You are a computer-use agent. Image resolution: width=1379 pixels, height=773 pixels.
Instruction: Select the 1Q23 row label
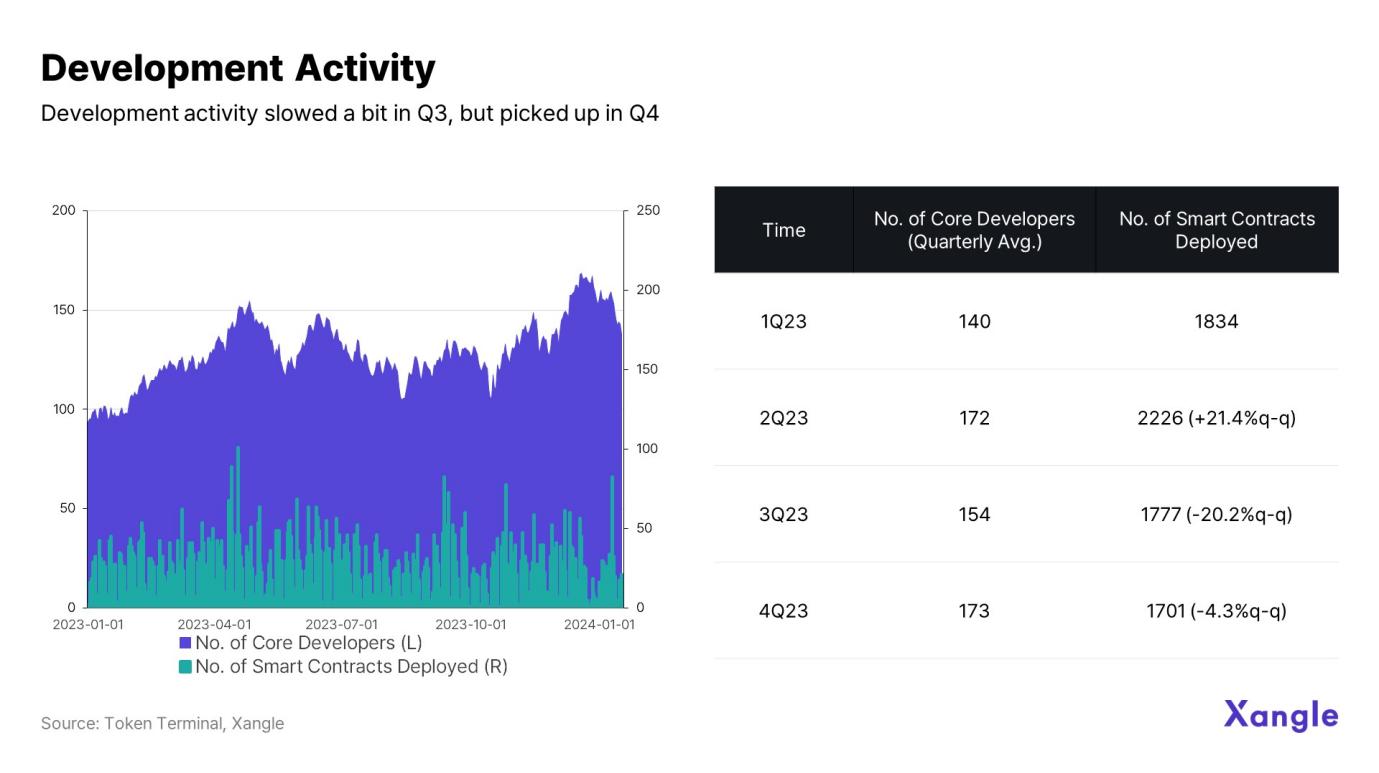(x=783, y=321)
